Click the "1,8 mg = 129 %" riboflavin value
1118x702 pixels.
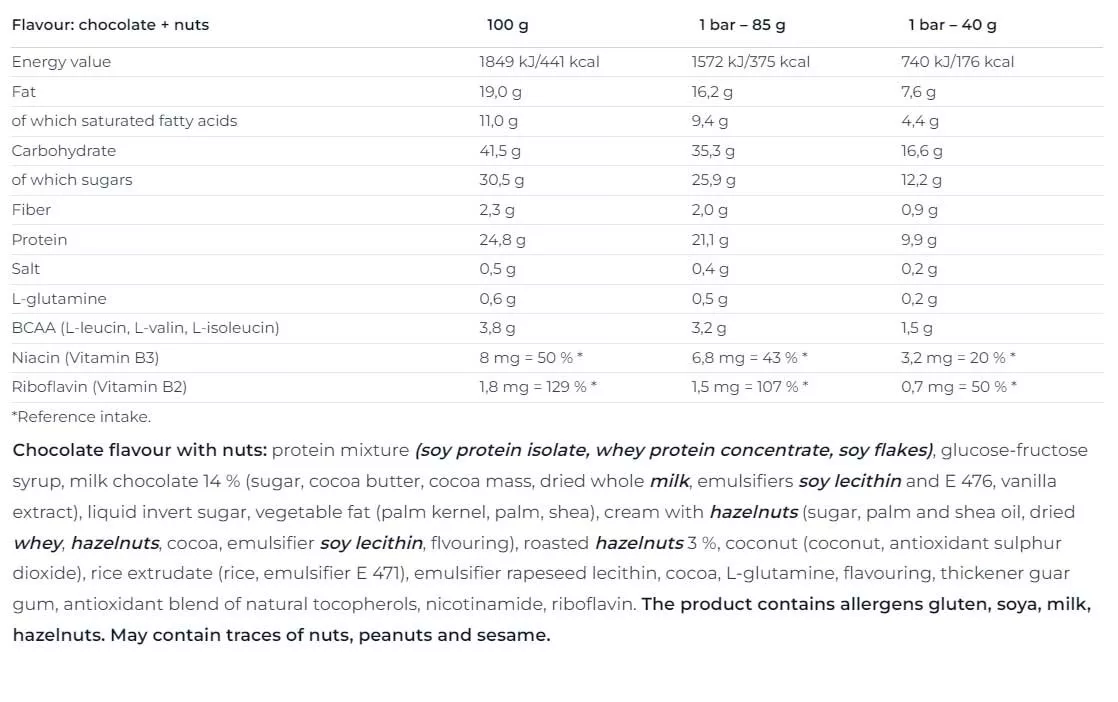[537, 387]
